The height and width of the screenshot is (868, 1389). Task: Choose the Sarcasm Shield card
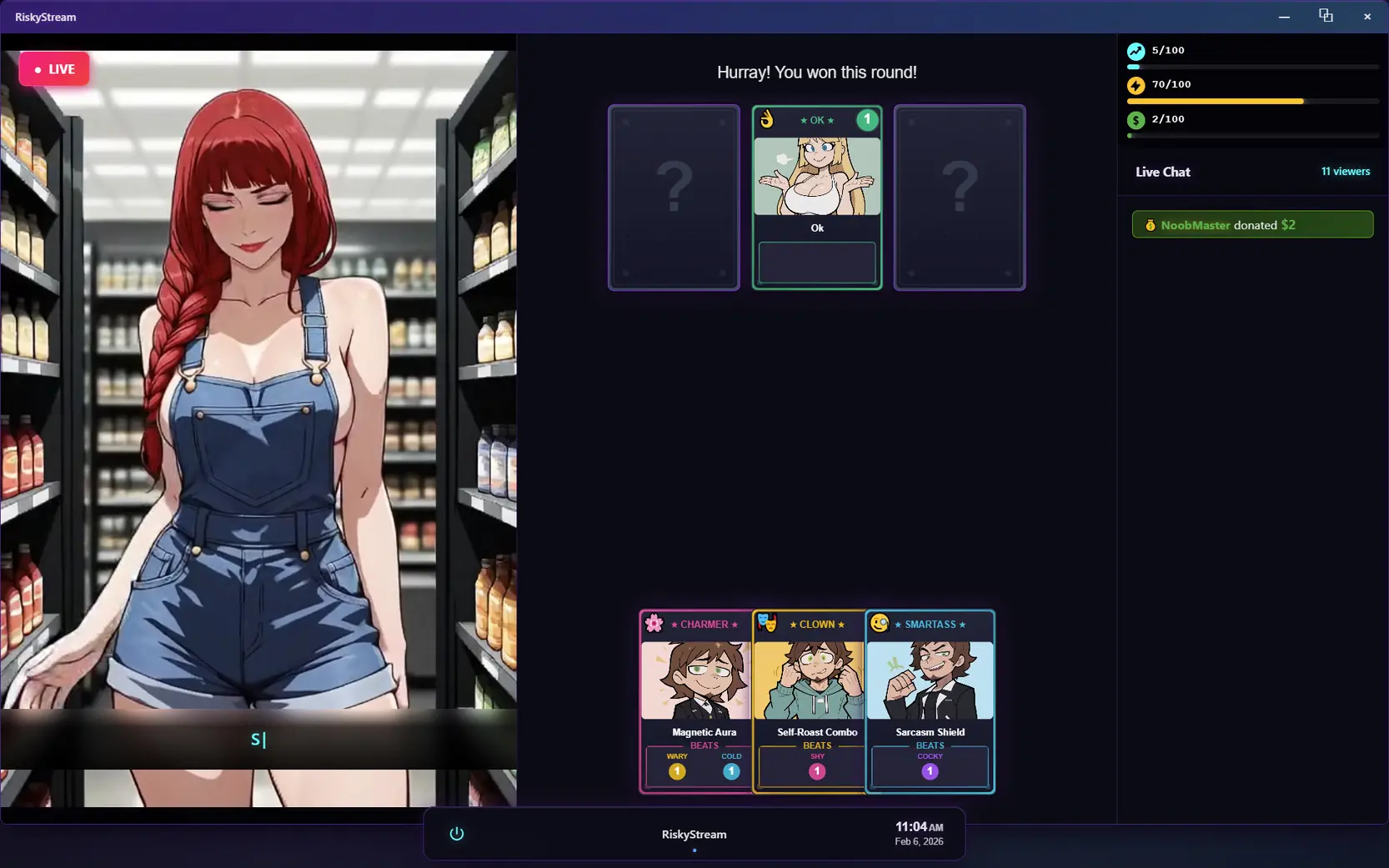tap(930, 700)
